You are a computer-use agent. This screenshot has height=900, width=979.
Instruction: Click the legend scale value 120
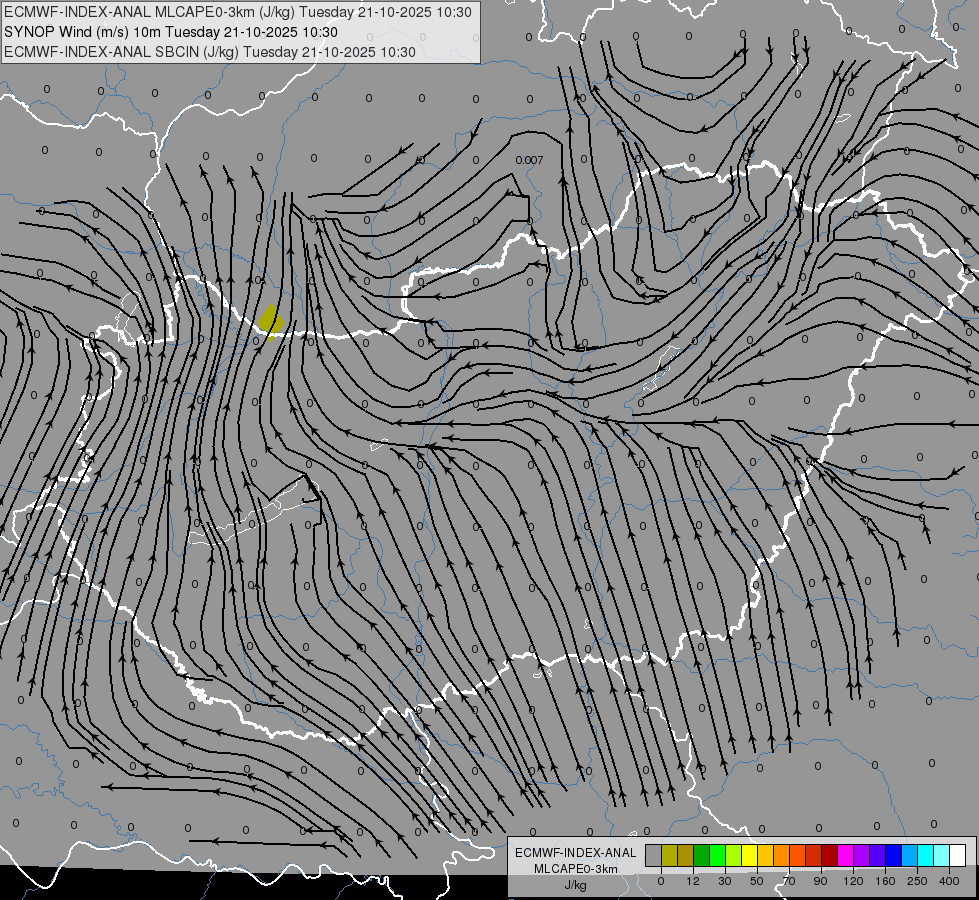click(x=854, y=881)
